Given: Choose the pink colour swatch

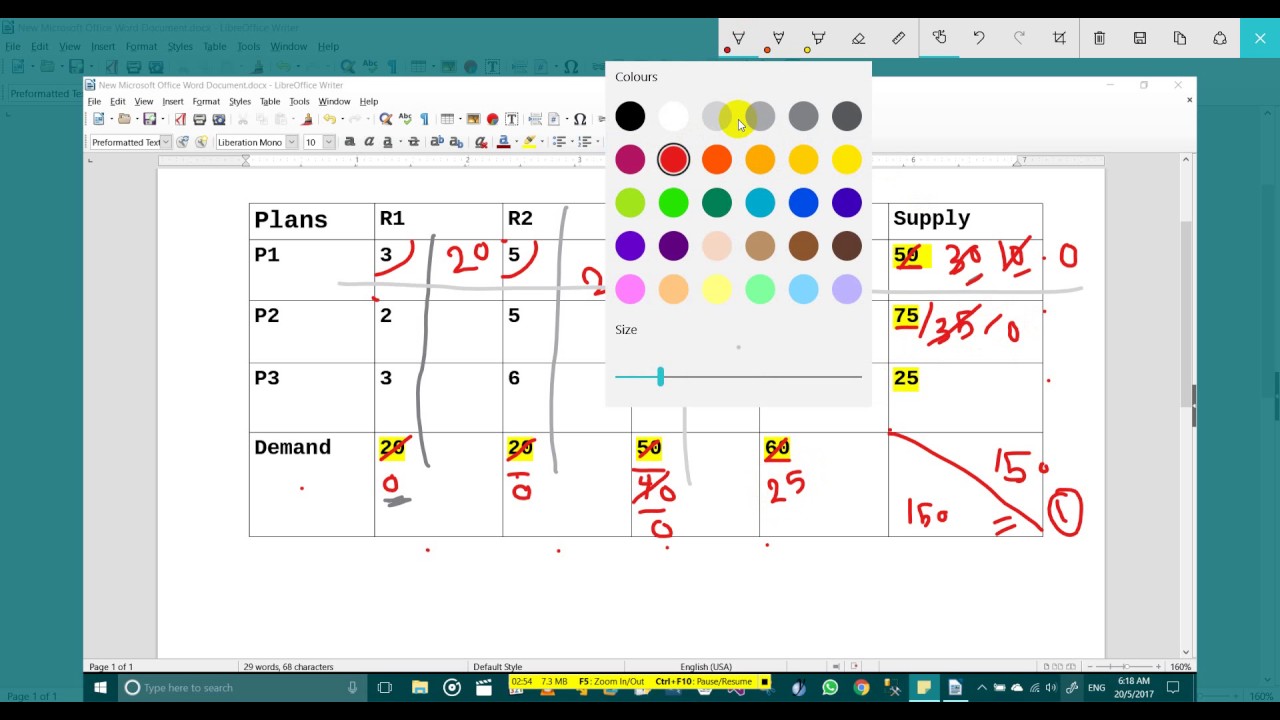Looking at the screenshot, I should pos(630,289).
